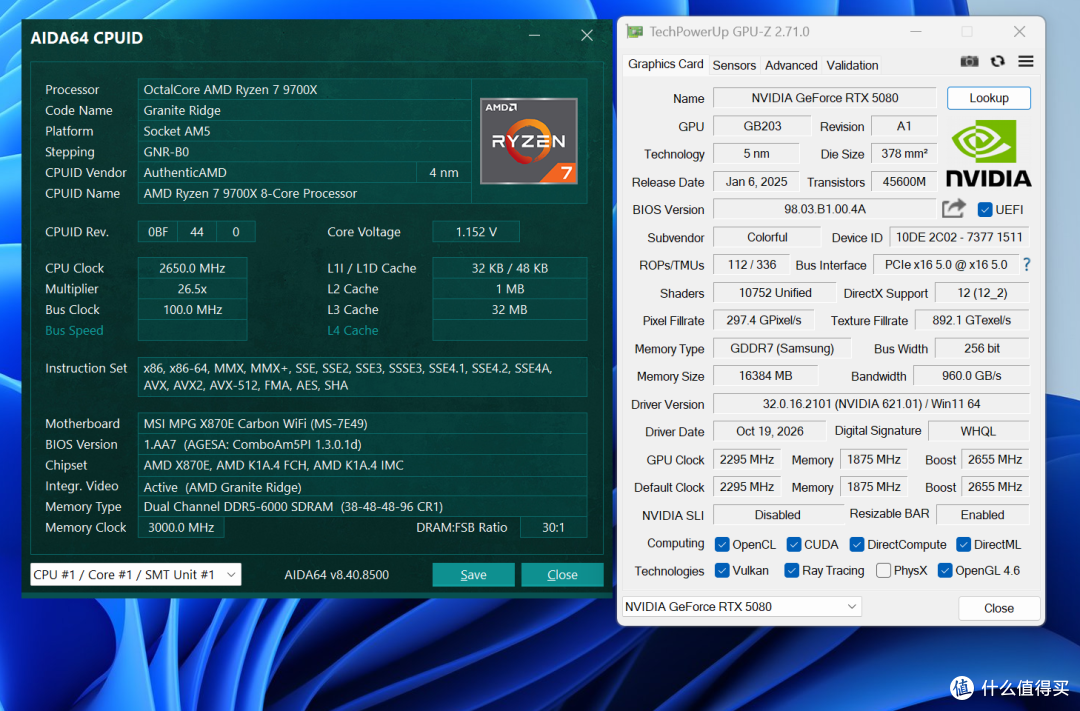1080x711 pixels.
Task: Click the Device ID field
Action: [x=959, y=237]
